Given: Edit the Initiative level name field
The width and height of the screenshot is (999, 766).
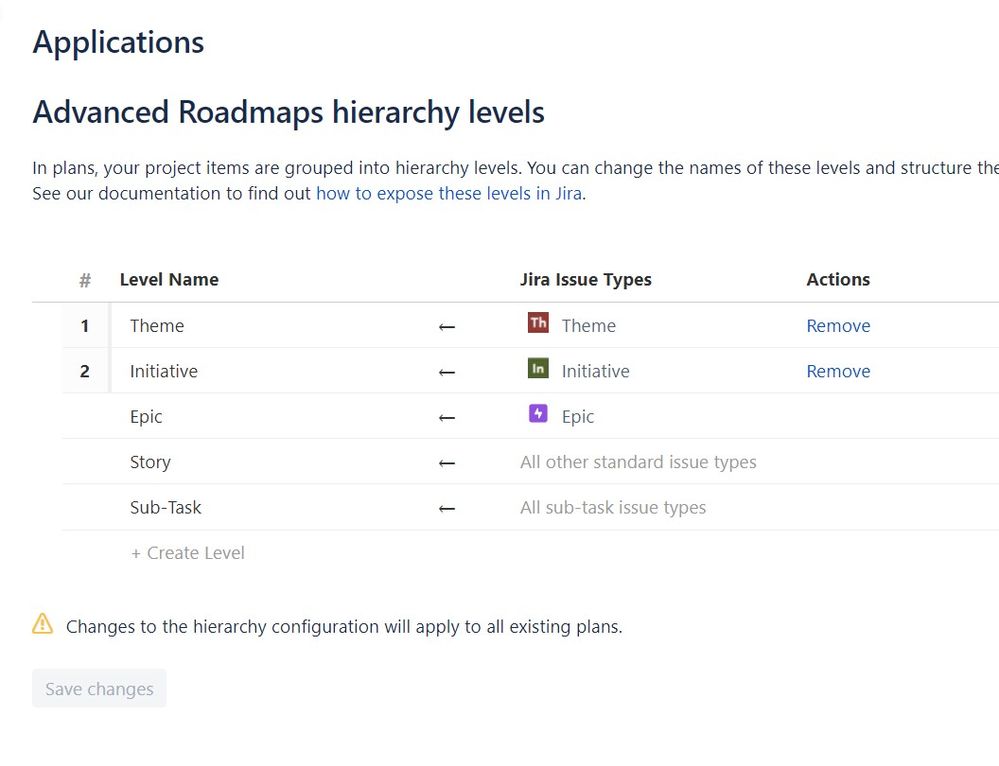Looking at the screenshot, I should [164, 371].
